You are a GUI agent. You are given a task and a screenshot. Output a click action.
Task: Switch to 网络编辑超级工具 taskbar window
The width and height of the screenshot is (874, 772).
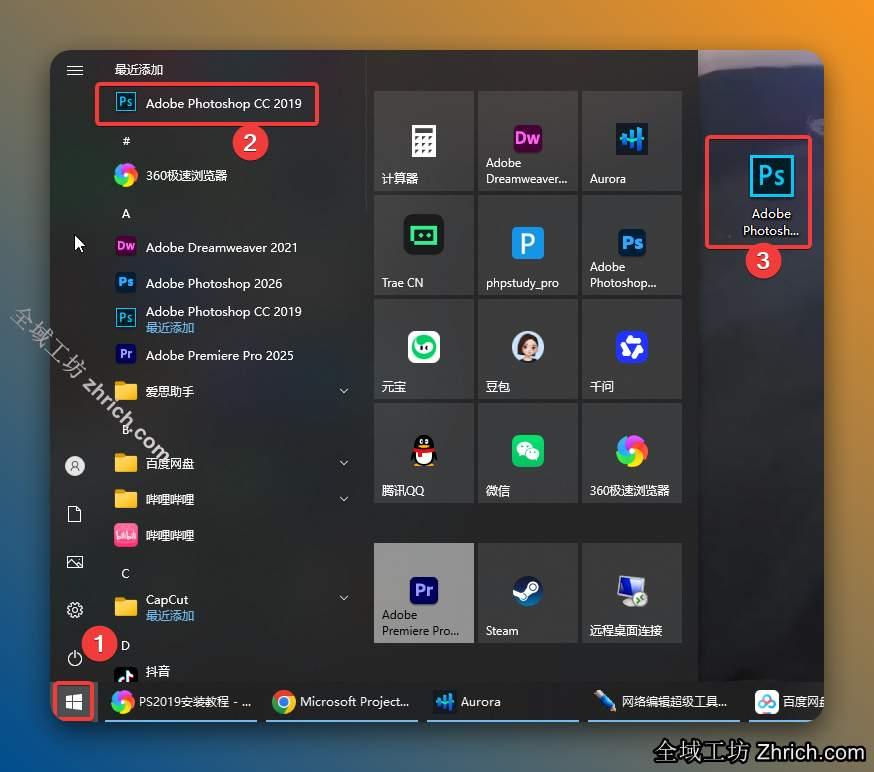pyautogui.click(x=663, y=702)
